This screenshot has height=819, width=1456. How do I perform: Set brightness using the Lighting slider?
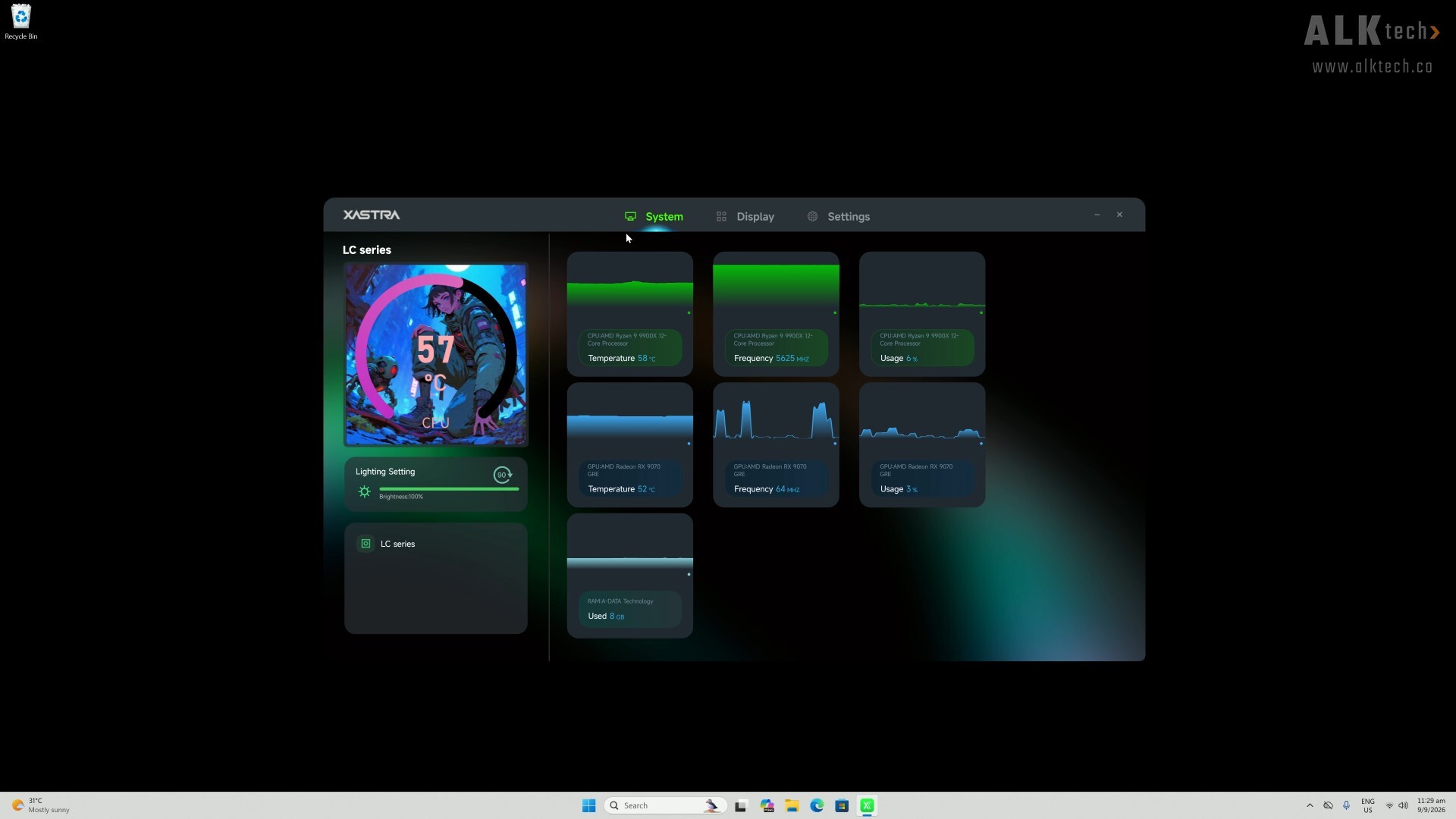[x=449, y=489]
